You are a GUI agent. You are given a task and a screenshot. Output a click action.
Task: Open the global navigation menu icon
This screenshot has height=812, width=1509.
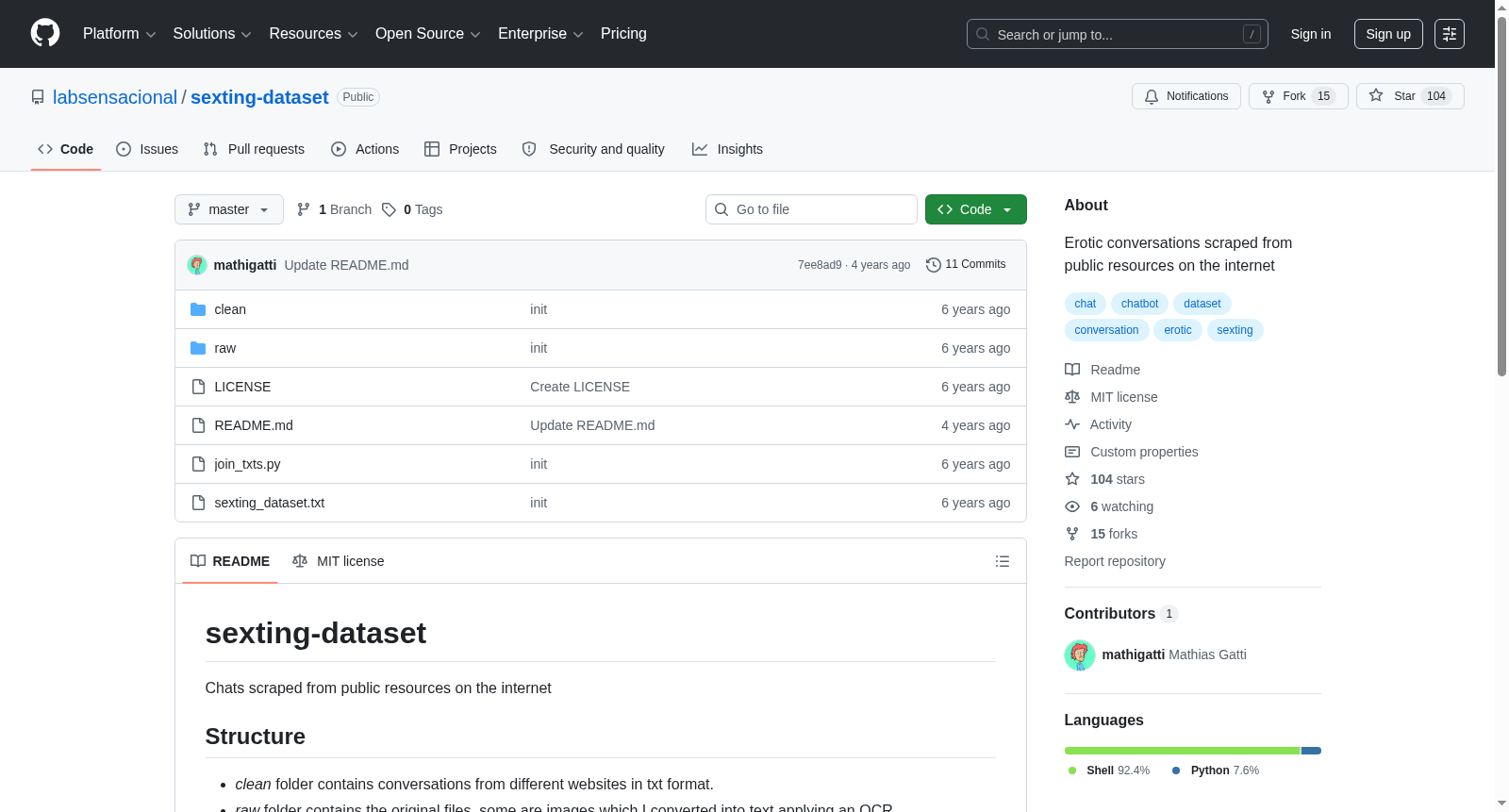pos(1449,34)
